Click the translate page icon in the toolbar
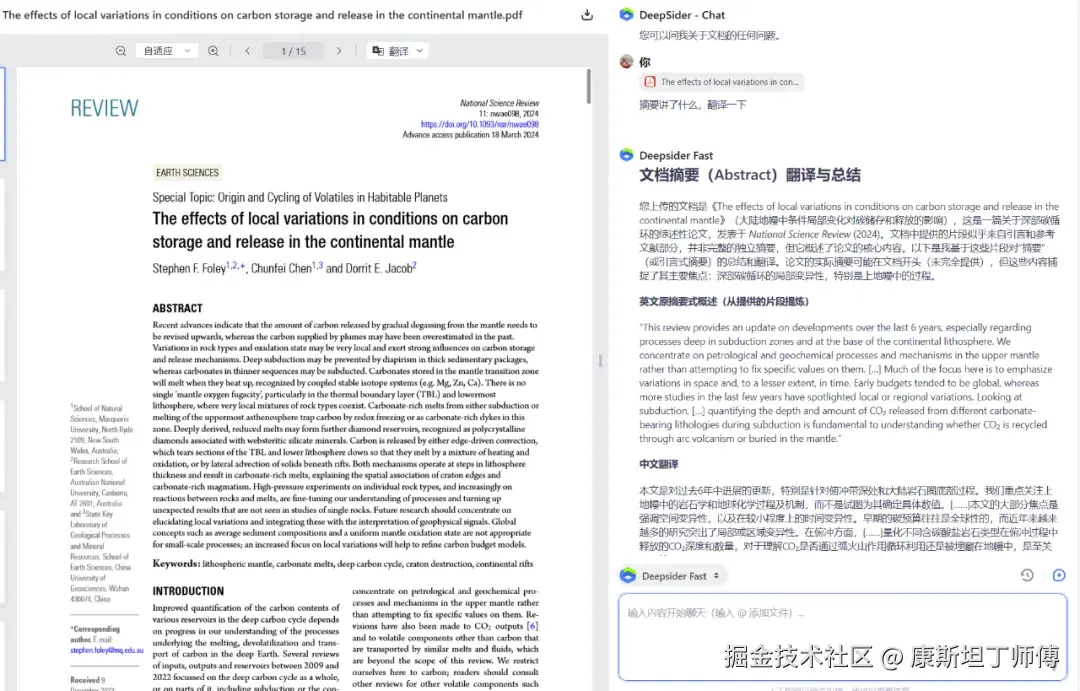This screenshot has height=691, width=1080. 378,50
